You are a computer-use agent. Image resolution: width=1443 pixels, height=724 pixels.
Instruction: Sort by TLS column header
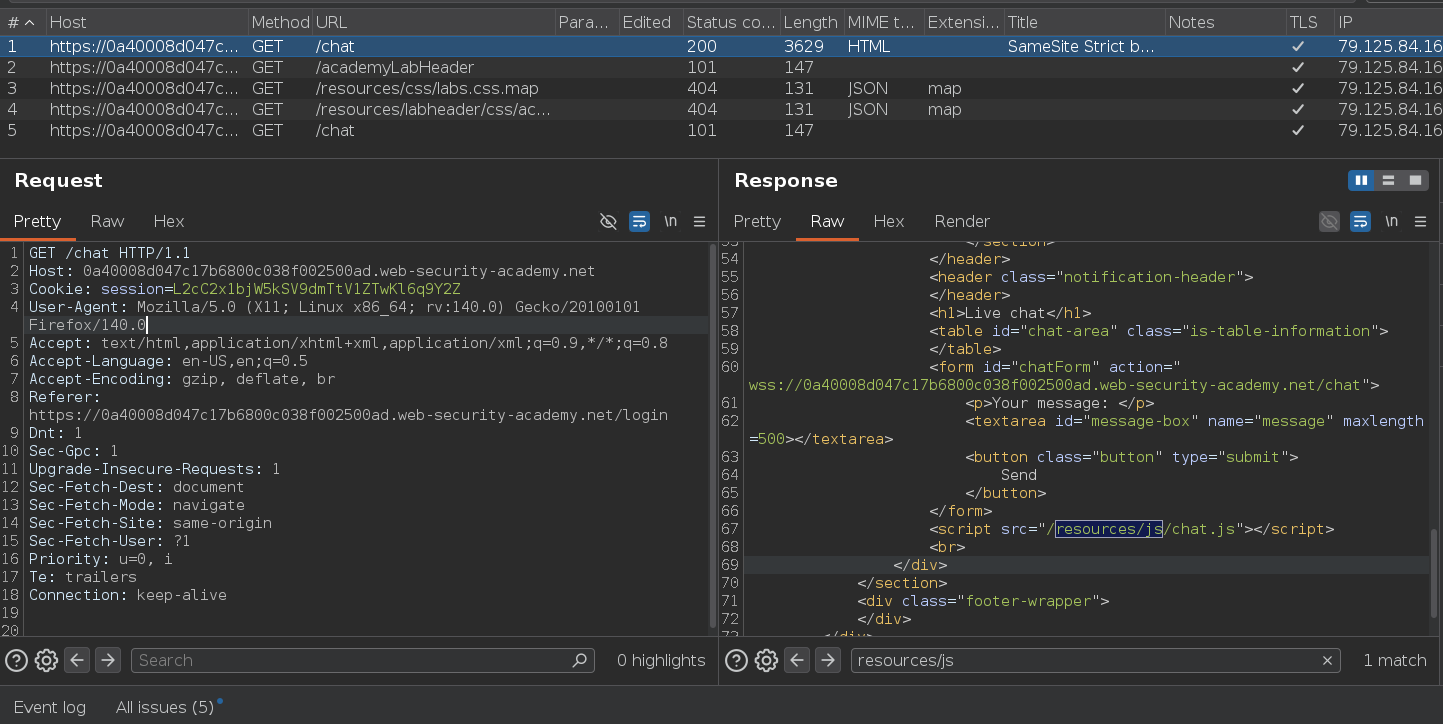click(x=1308, y=22)
